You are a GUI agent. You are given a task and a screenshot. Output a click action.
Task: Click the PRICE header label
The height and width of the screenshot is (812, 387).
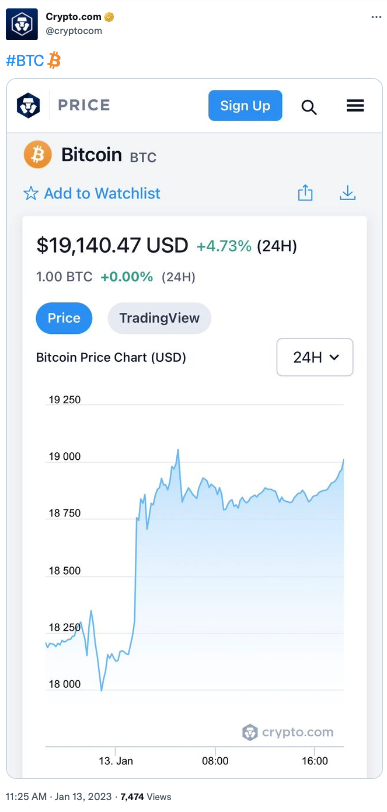tap(84, 105)
